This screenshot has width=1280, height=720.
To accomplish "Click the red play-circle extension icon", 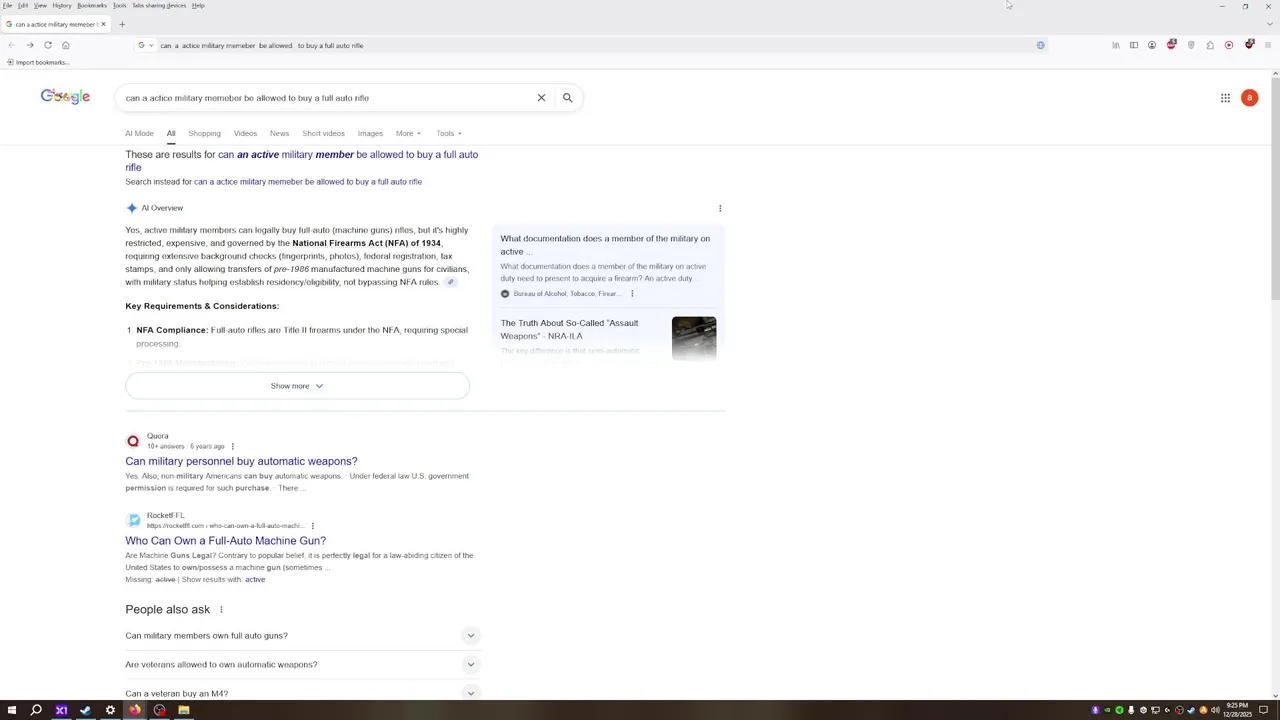I will click(1229, 45).
